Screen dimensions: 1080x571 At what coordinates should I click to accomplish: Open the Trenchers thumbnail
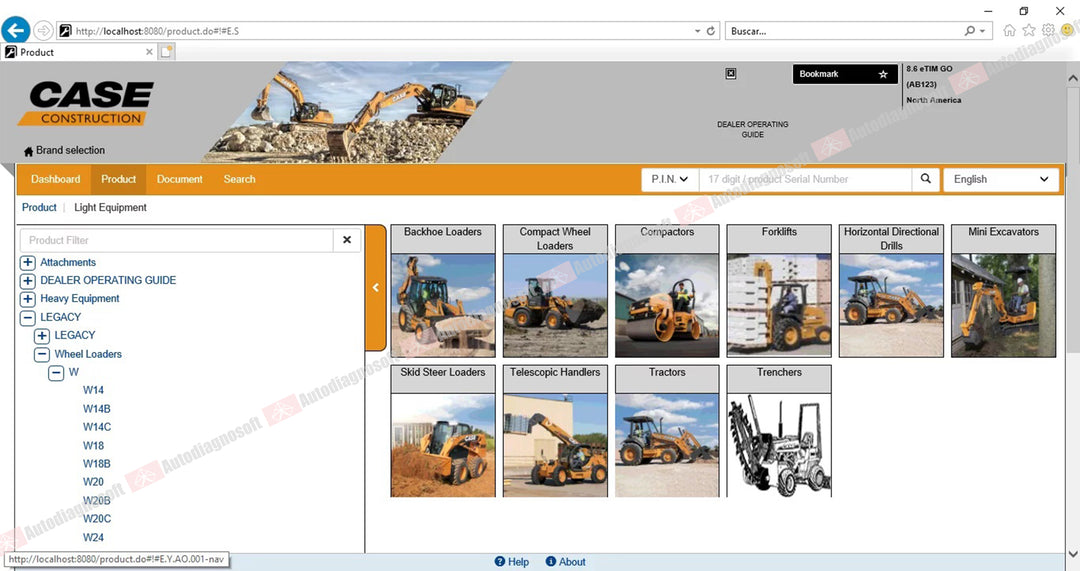(779, 431)
